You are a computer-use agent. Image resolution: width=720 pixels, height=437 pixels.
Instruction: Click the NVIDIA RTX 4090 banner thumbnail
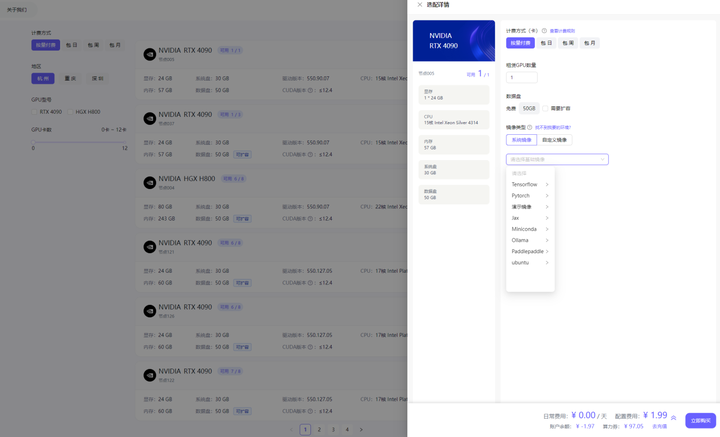tap(454, 41)
